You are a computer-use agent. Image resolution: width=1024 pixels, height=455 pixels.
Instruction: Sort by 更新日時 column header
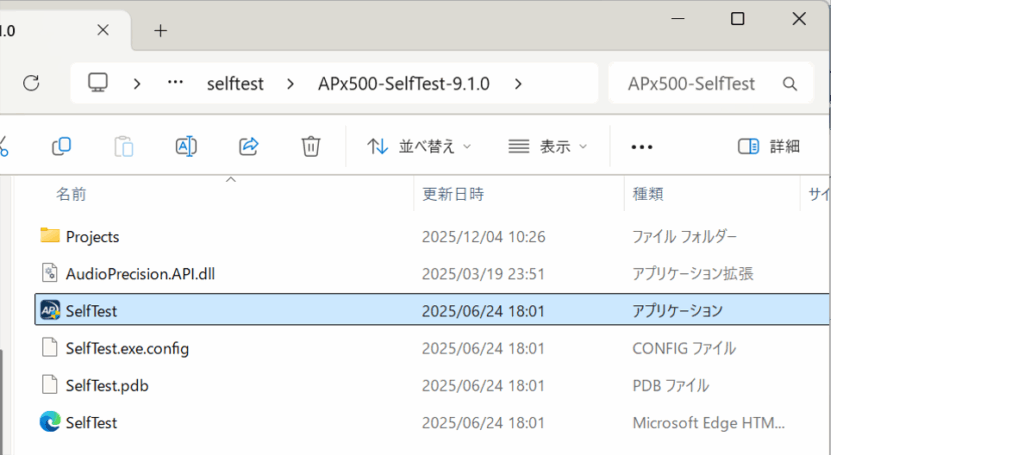tap(453, 193)
